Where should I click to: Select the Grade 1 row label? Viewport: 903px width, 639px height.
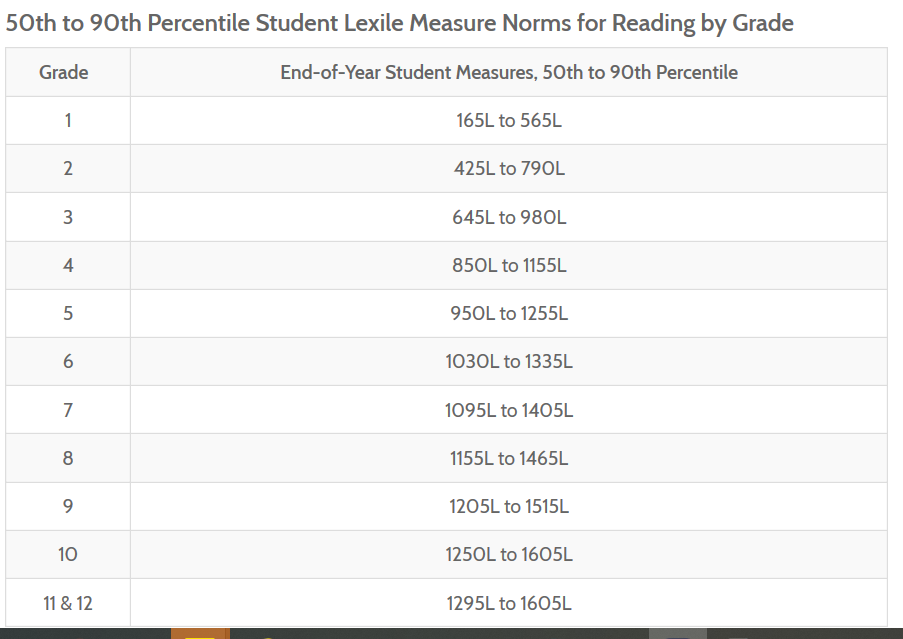pyautogui.click(x=68, y=120)
